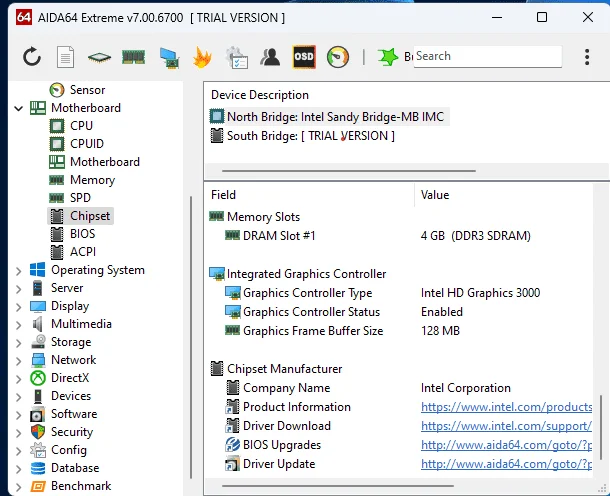This screenshot has height=496, width=610.
Task: Select Chipset in the tree
Action: click(81, 216)
